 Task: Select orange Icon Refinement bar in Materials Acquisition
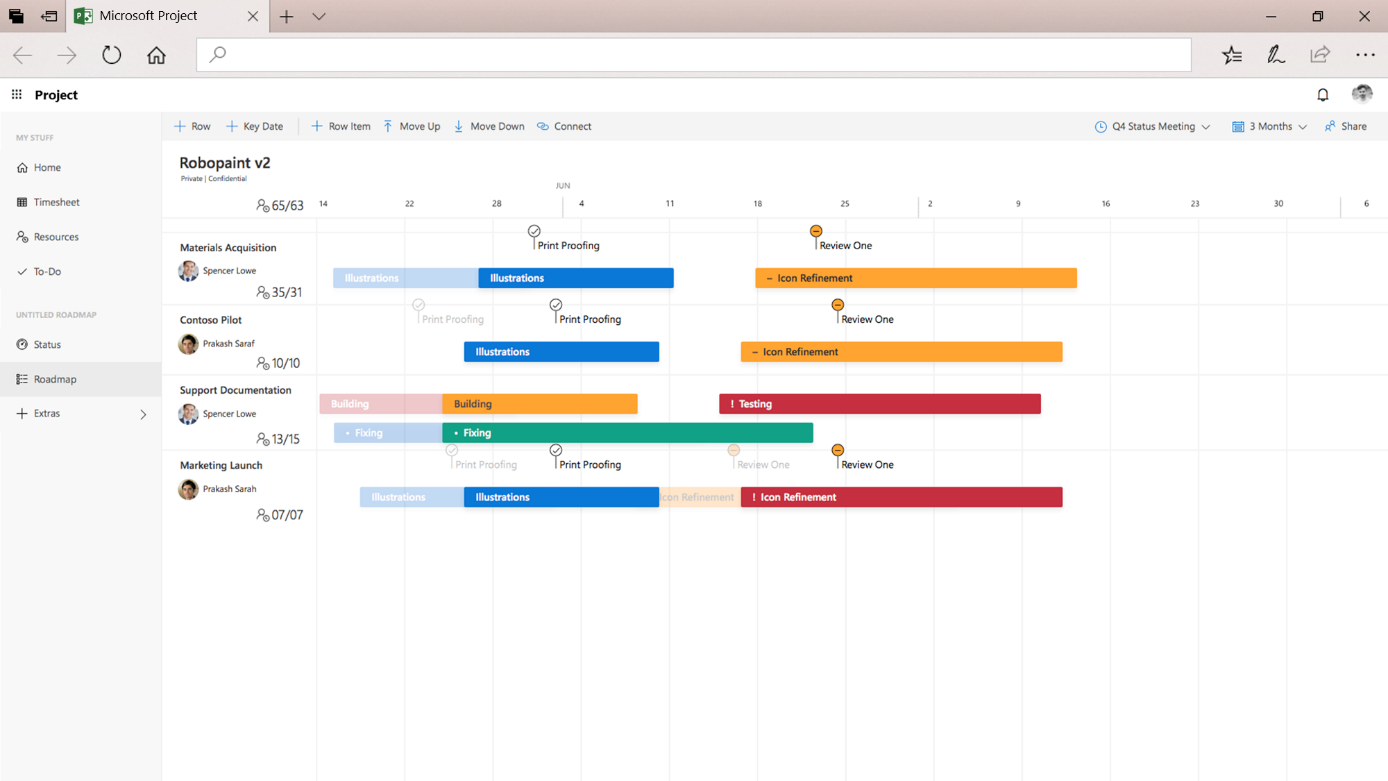(x=916, y=278)
